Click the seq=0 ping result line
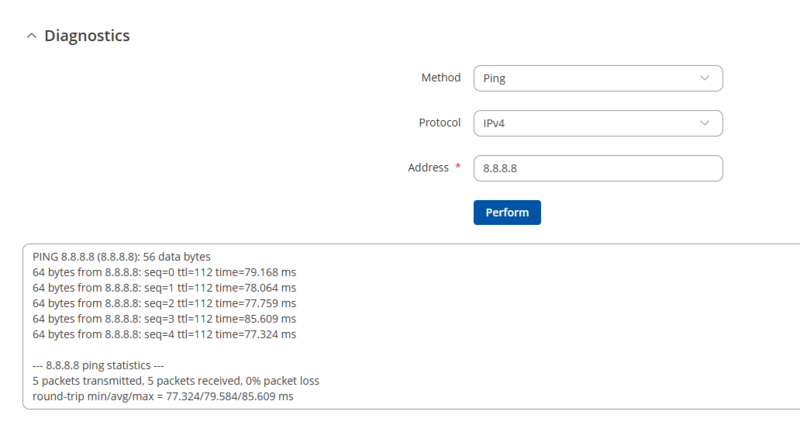The width and height of the screenshot is (800, 439). pos(164,272)
